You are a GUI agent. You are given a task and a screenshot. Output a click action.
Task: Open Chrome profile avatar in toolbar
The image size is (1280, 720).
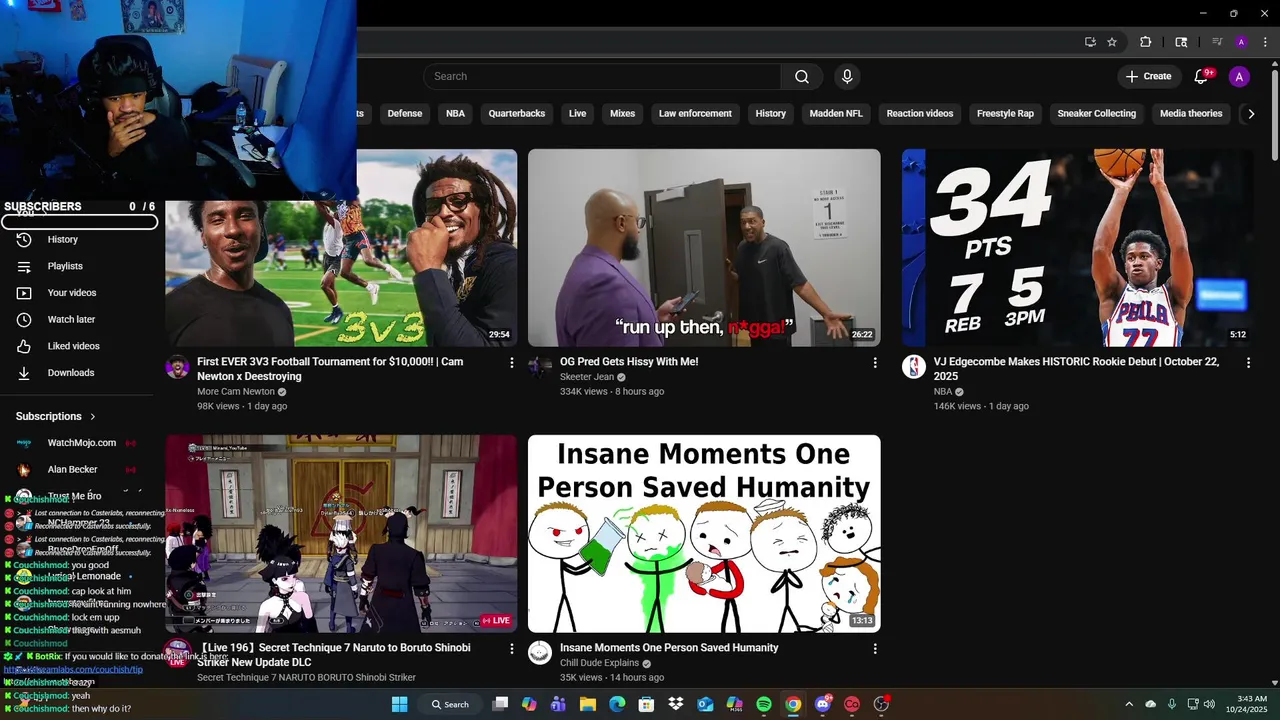(1241, 42)
